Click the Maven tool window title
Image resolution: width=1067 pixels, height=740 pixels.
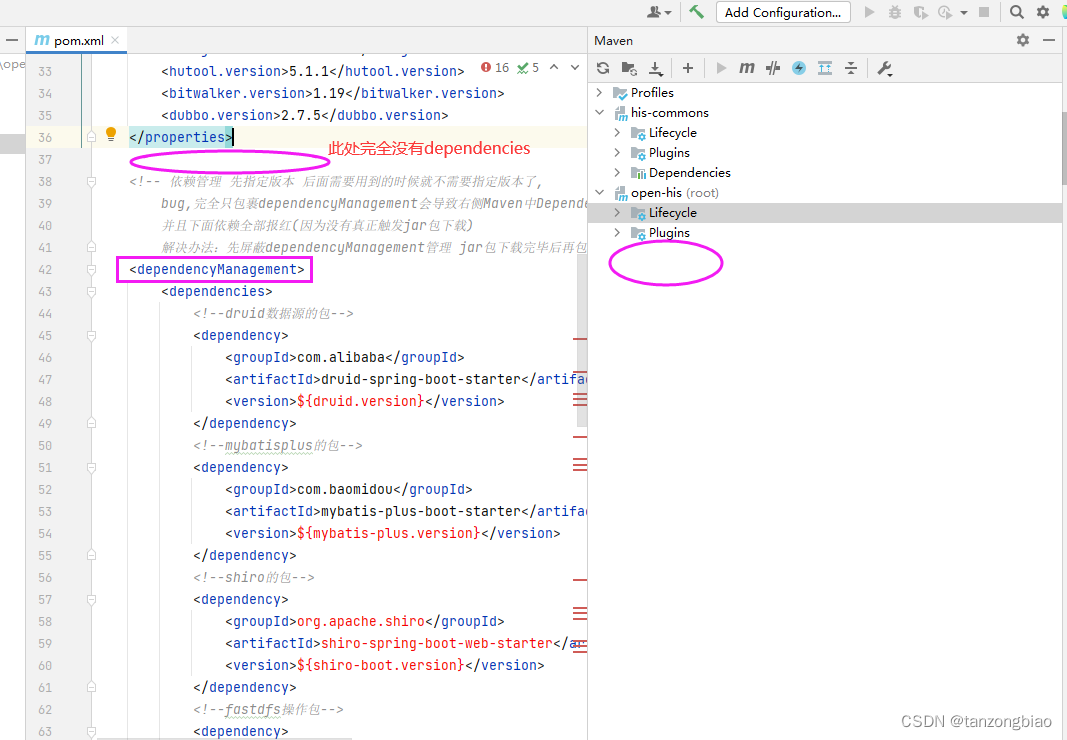(x=614, y=40)
